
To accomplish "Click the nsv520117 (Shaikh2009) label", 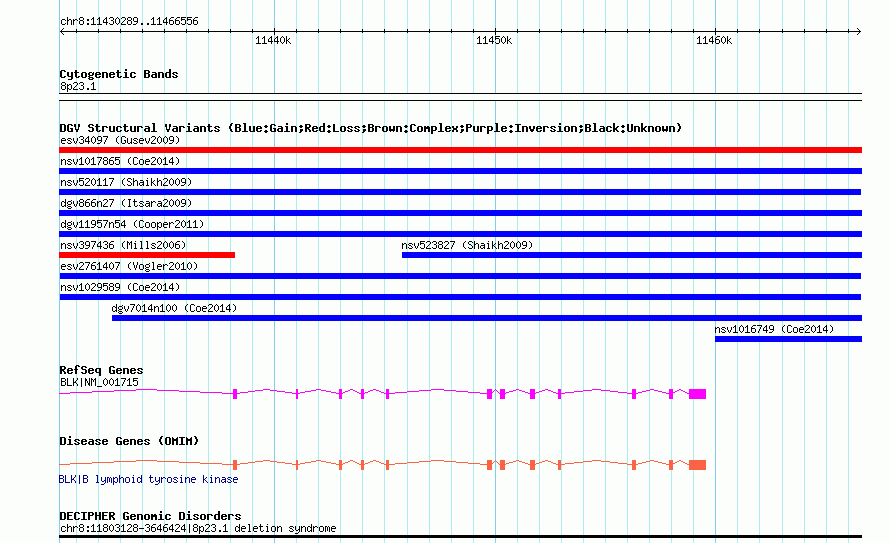I will pyautogui.click(x=126, y=182).
